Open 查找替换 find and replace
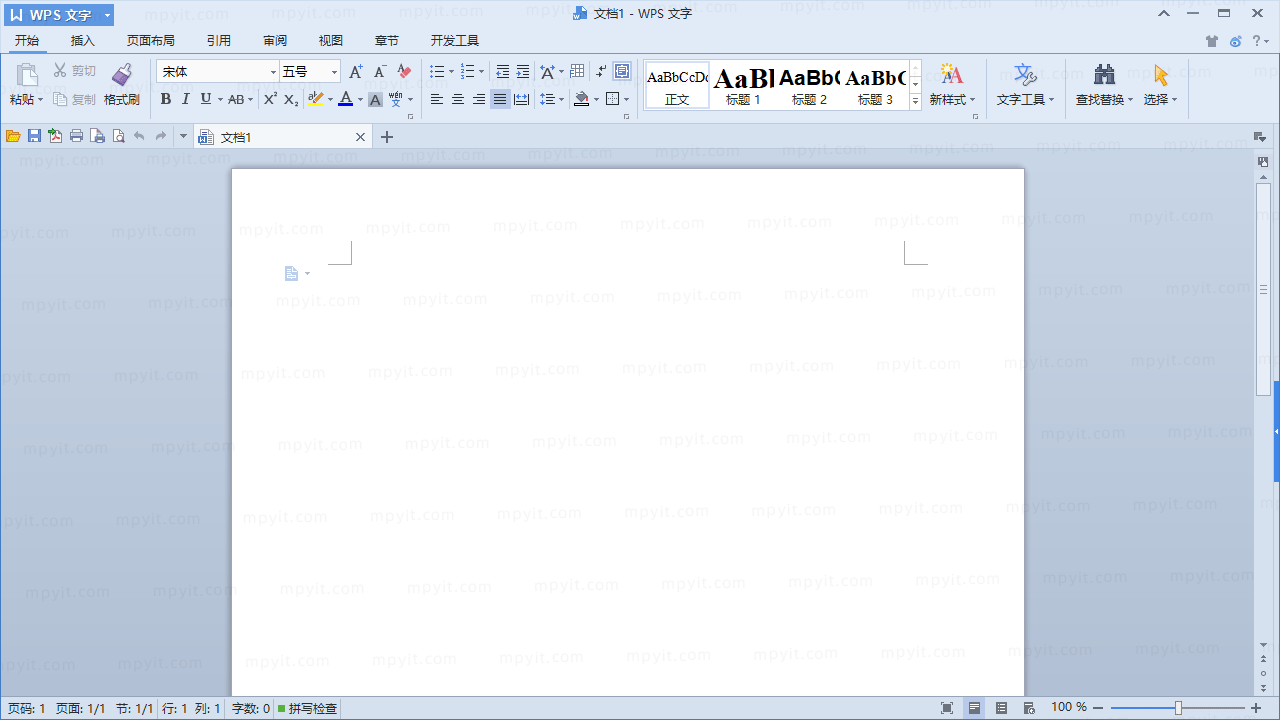Screen dimensions: 1280x720 point(1104,85)
